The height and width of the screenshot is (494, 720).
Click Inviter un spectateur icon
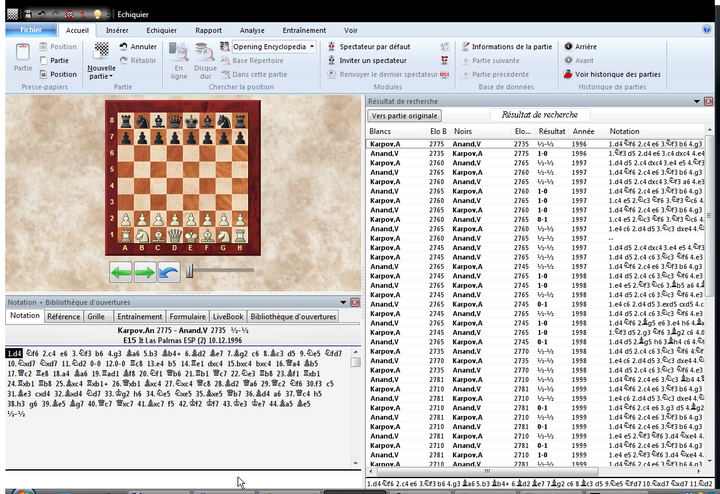coord(332,60)
